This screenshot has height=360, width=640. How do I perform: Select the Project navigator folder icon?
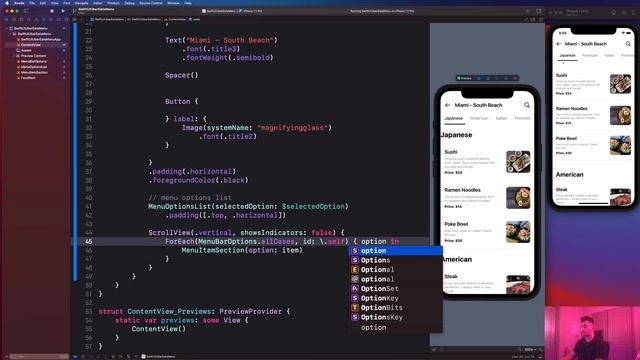[7, 19]
